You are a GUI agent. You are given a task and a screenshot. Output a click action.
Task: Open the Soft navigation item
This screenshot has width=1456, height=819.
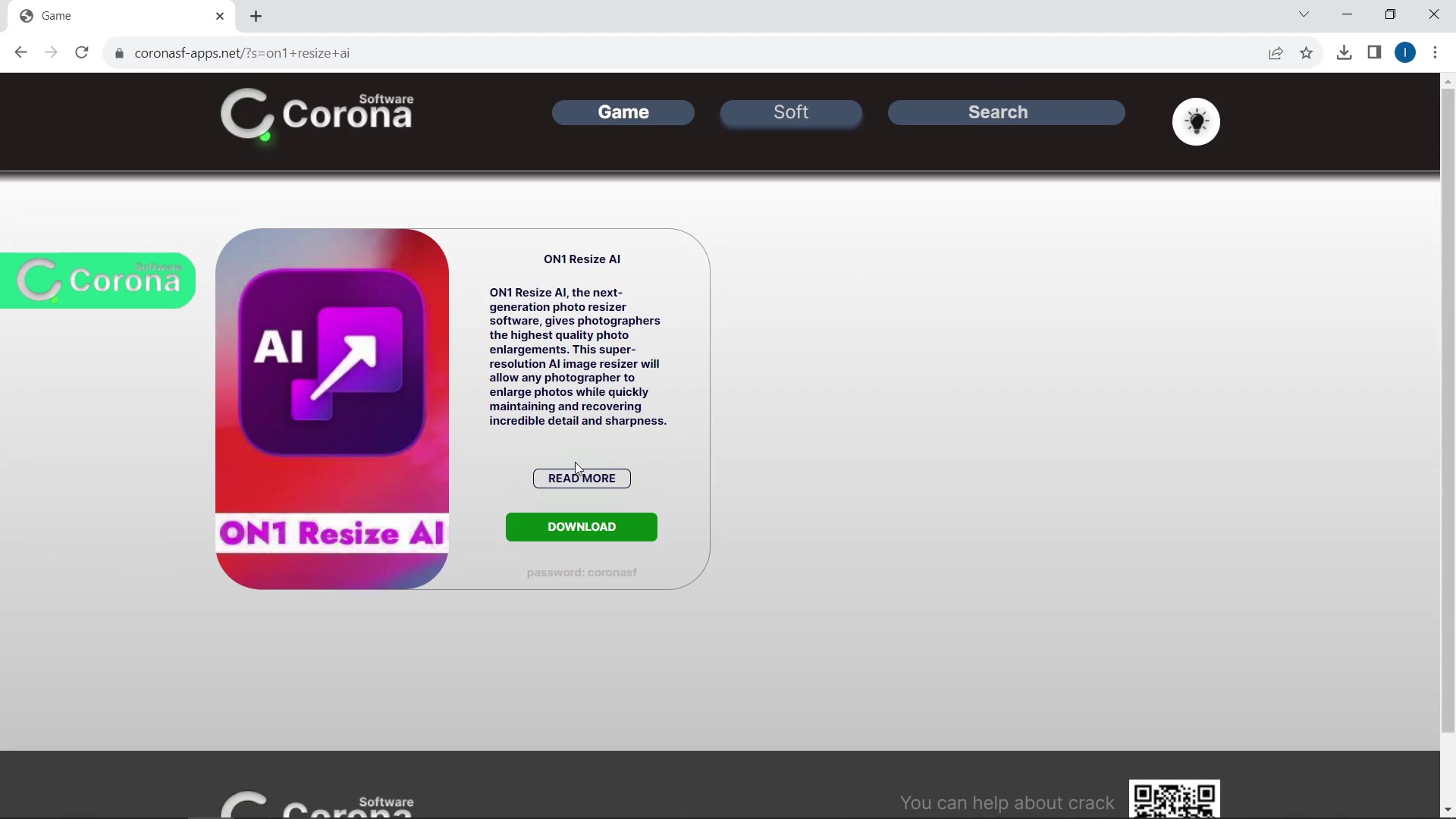pos(791,112)
